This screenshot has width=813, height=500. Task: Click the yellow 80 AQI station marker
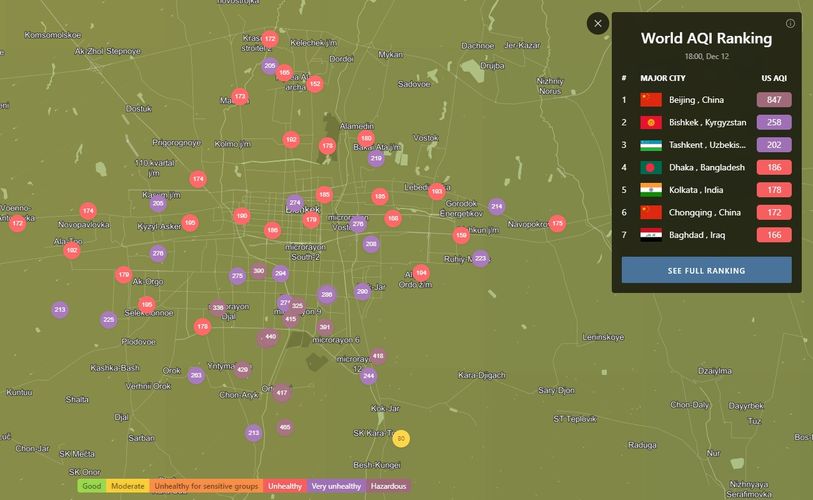(401, 438)
